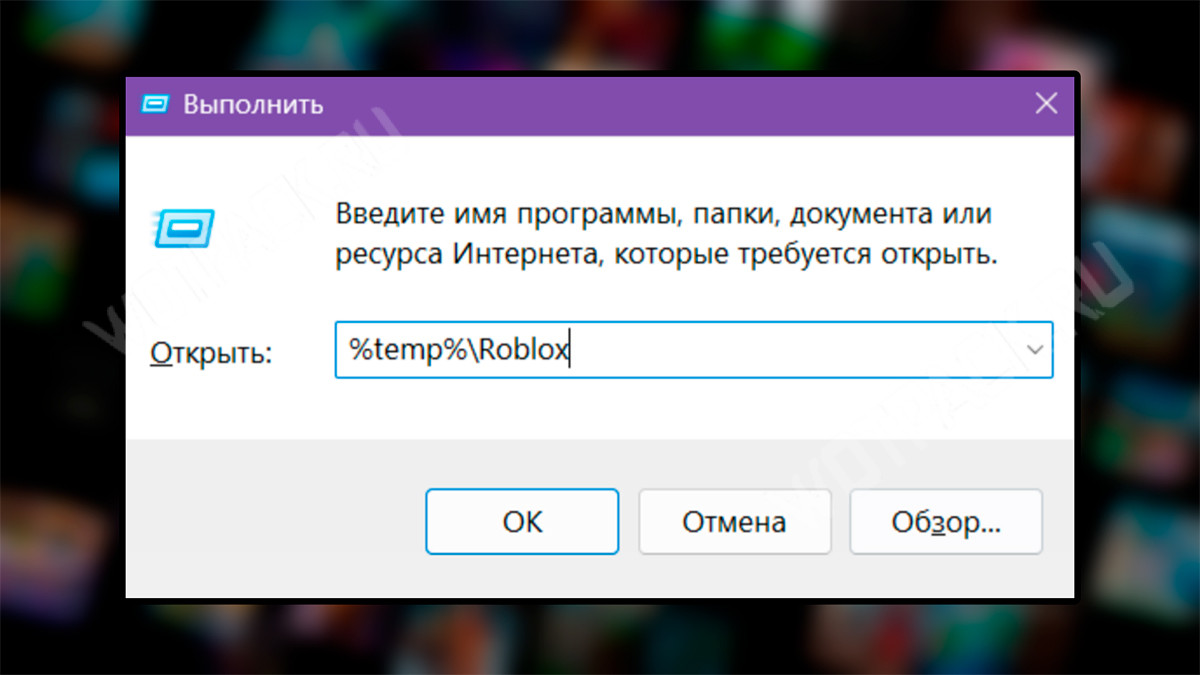Click the text line starting with Введите имя программы
The image size is (1200, 675).
tap(664, 215)
